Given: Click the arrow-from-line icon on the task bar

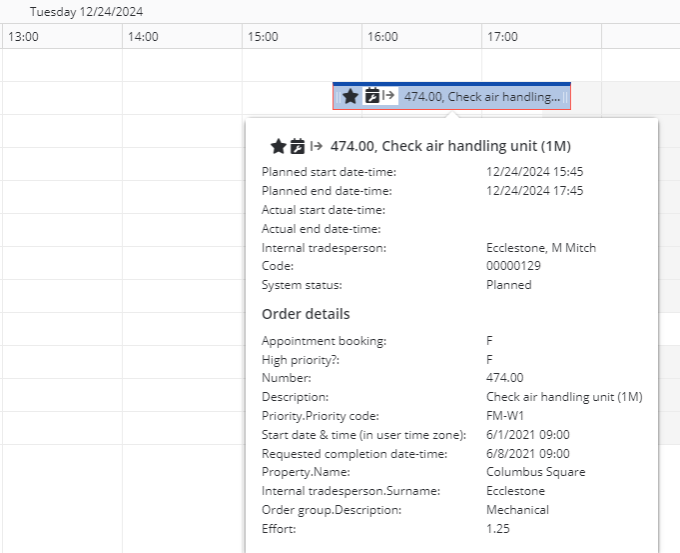Looking at the screenshot, I should pyautogui.click(x=389, y=95).
